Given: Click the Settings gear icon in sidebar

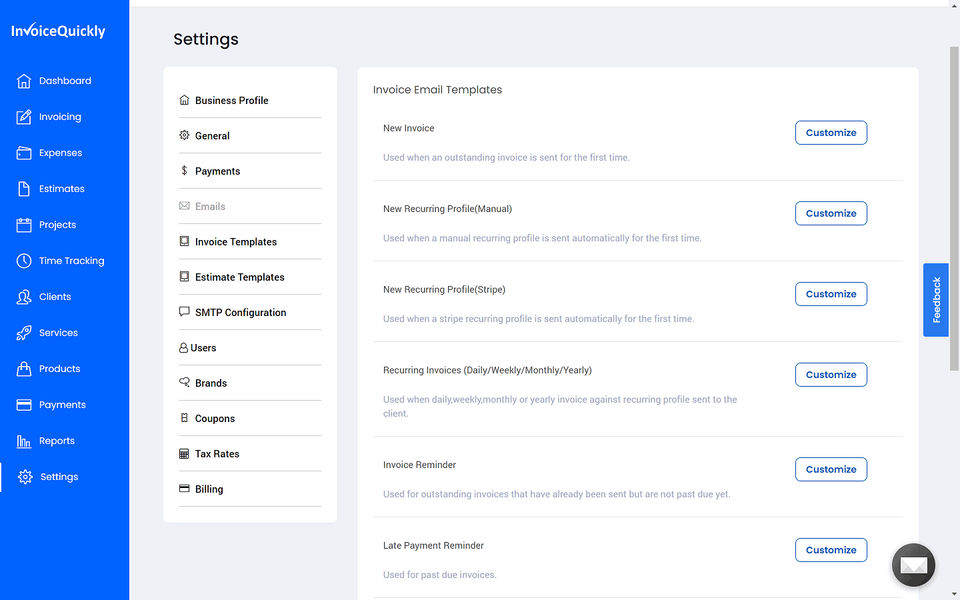Looking at the screenshot, I should [24, 477].
